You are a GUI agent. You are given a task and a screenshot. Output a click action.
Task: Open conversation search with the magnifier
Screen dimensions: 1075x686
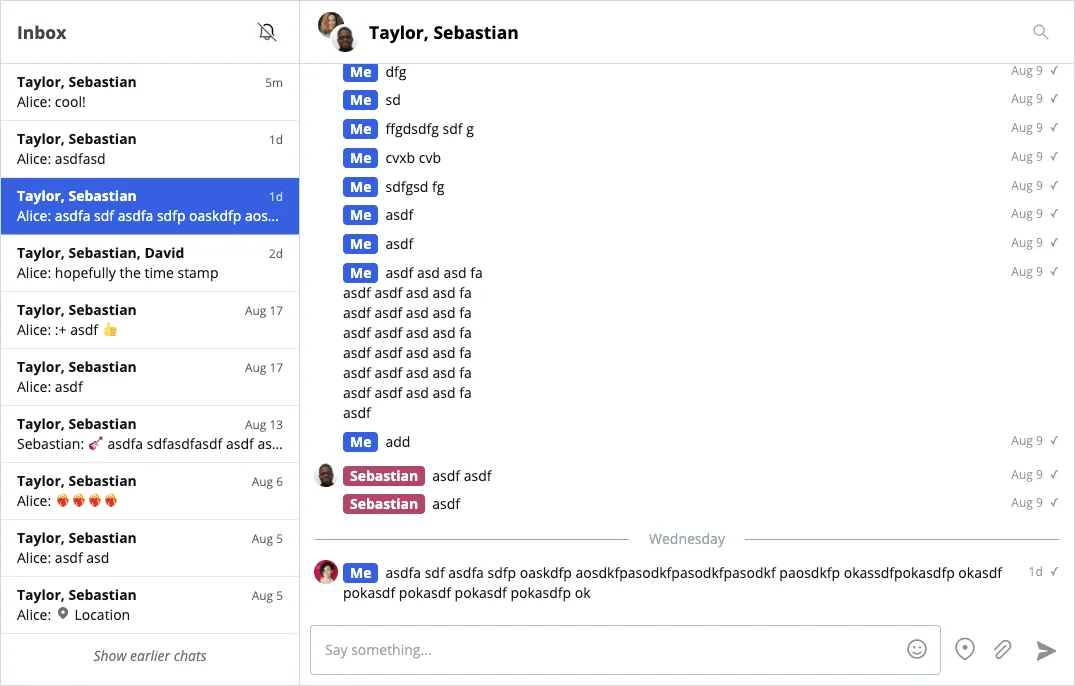[x=1040, y=31]
